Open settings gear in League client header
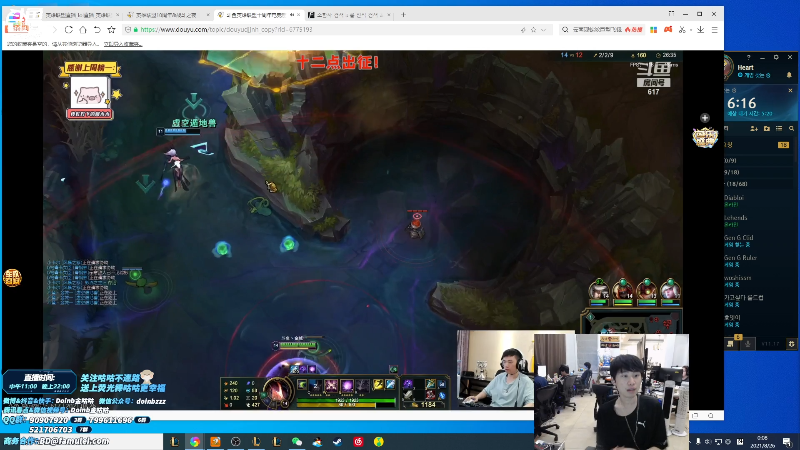The width and height of the screenshot is (800, 450). point(776,58)
